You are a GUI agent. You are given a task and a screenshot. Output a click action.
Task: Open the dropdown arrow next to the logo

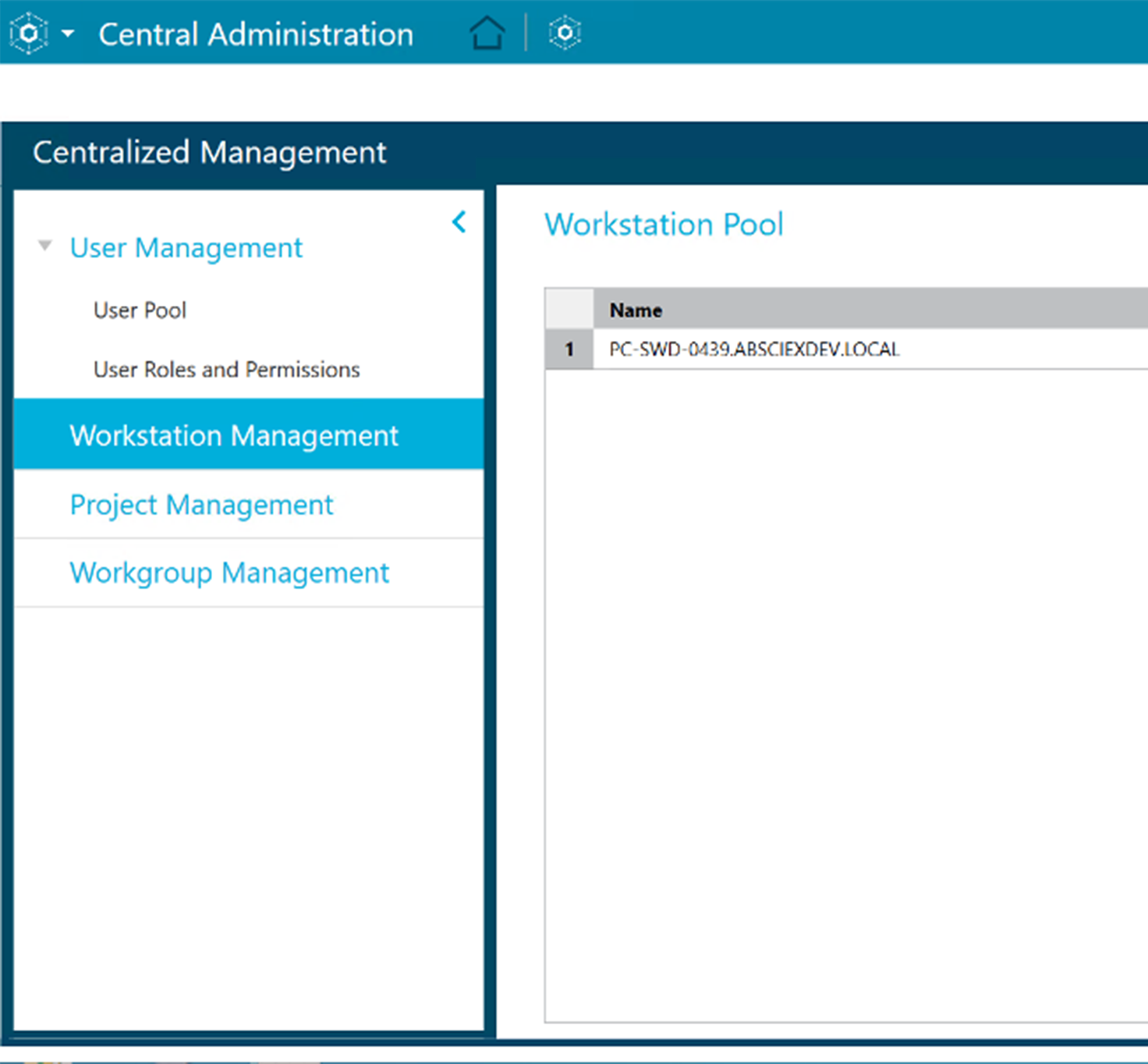pyautogui.click(x=69, y=34)
